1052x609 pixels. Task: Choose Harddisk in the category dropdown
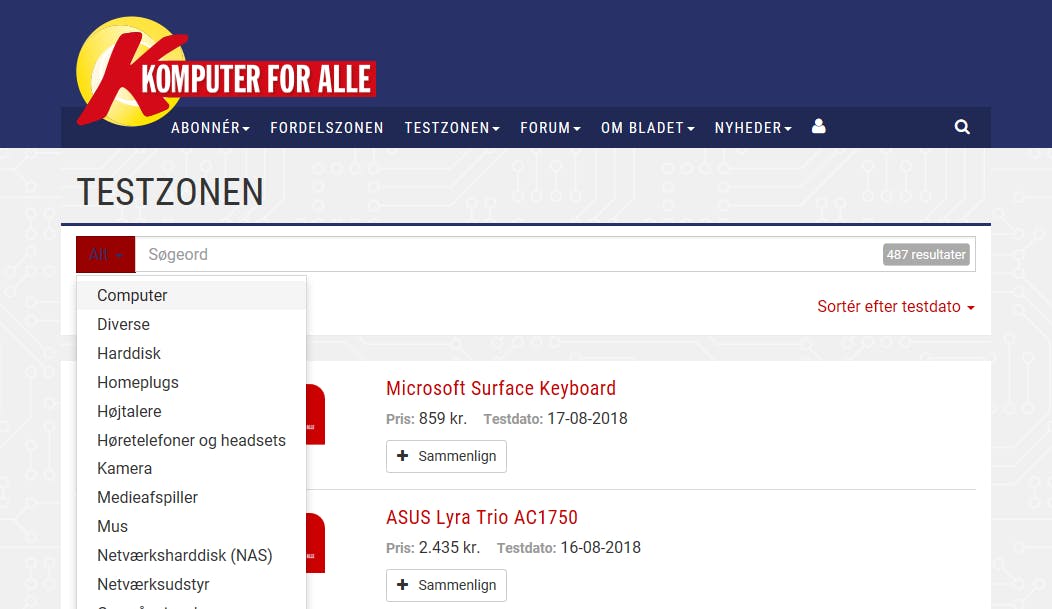(129, 353)
